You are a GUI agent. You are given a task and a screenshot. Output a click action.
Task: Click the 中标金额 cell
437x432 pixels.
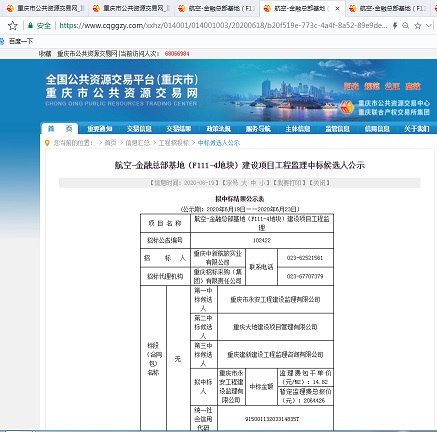coord(261,387)
